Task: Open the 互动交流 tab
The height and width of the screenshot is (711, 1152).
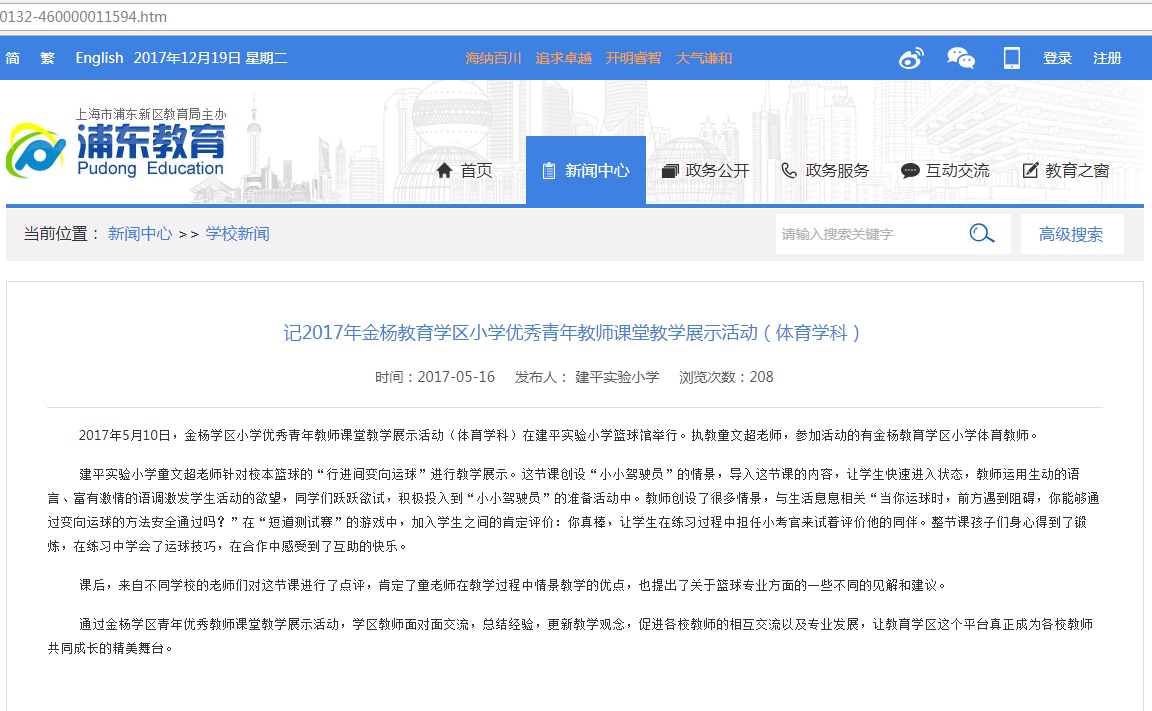Action: pos(946,170)
